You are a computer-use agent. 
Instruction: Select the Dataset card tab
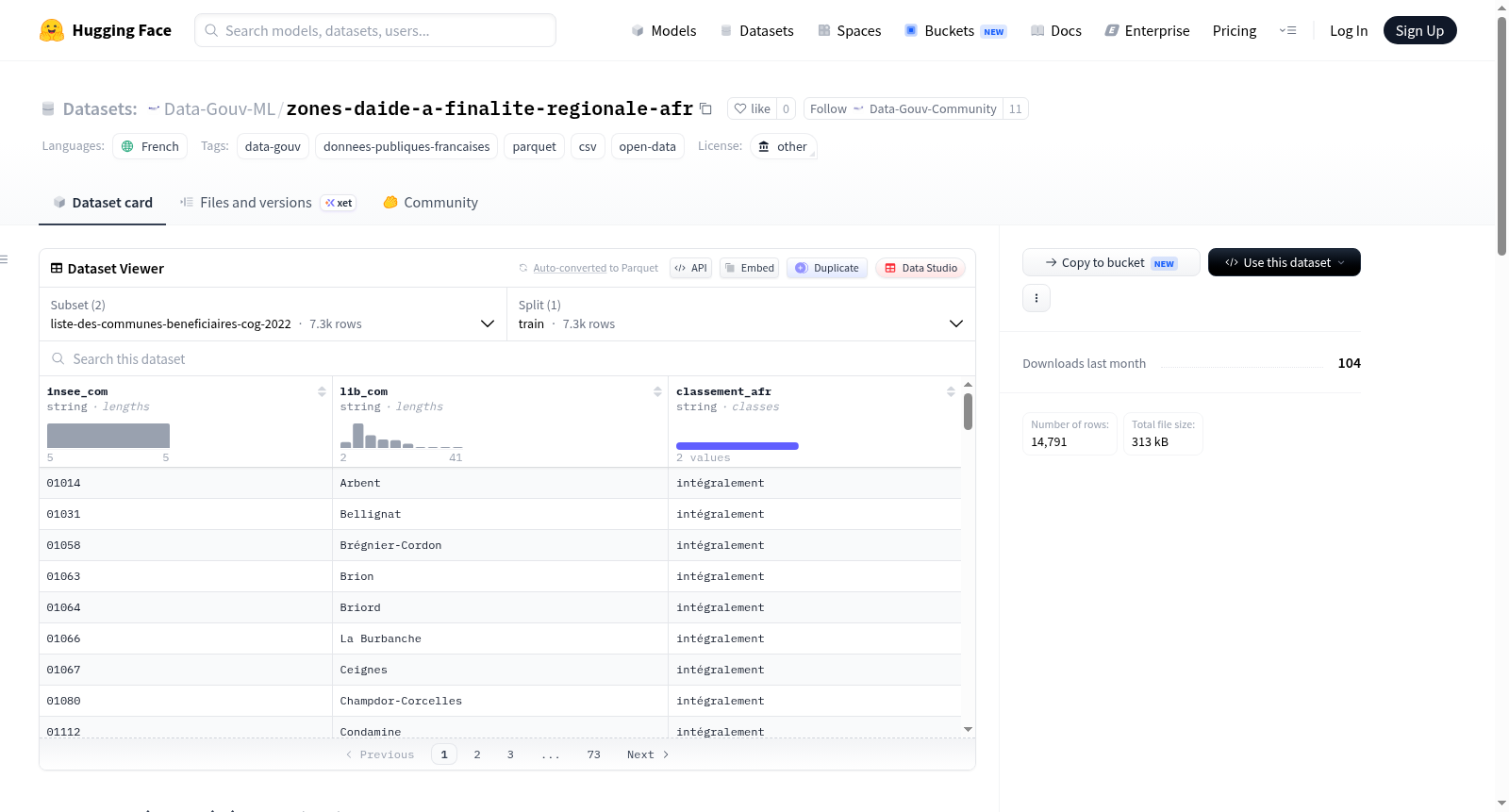click(102, 203)
